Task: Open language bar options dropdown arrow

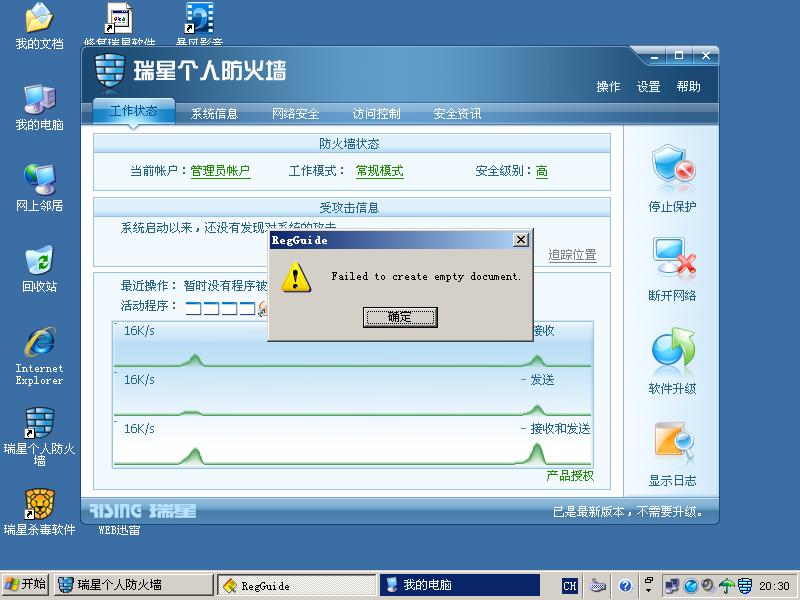Action: (649, 590)
